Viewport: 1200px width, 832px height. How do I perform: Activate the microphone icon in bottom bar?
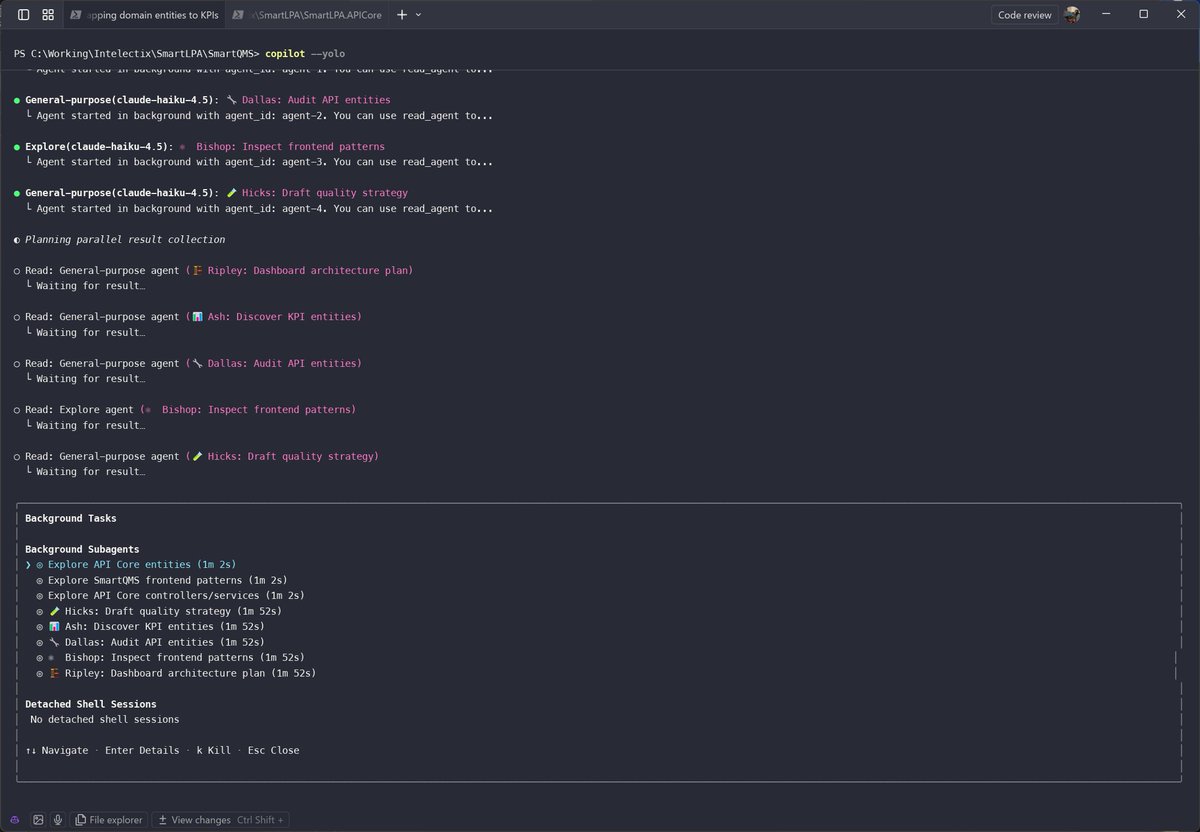(58, 820)
